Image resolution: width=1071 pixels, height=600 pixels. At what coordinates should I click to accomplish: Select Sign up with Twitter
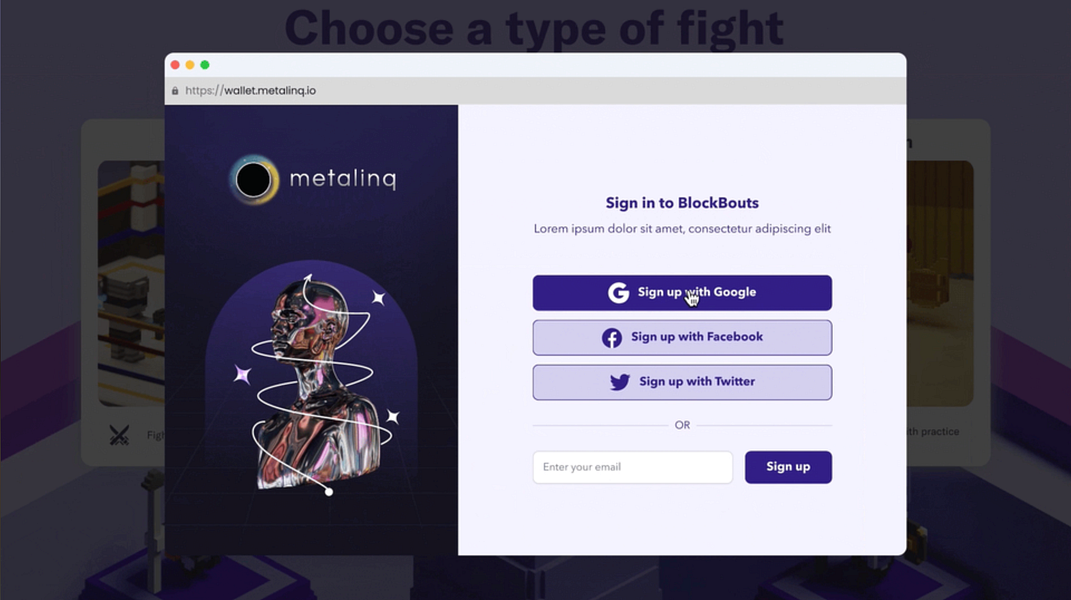point(682,382)
